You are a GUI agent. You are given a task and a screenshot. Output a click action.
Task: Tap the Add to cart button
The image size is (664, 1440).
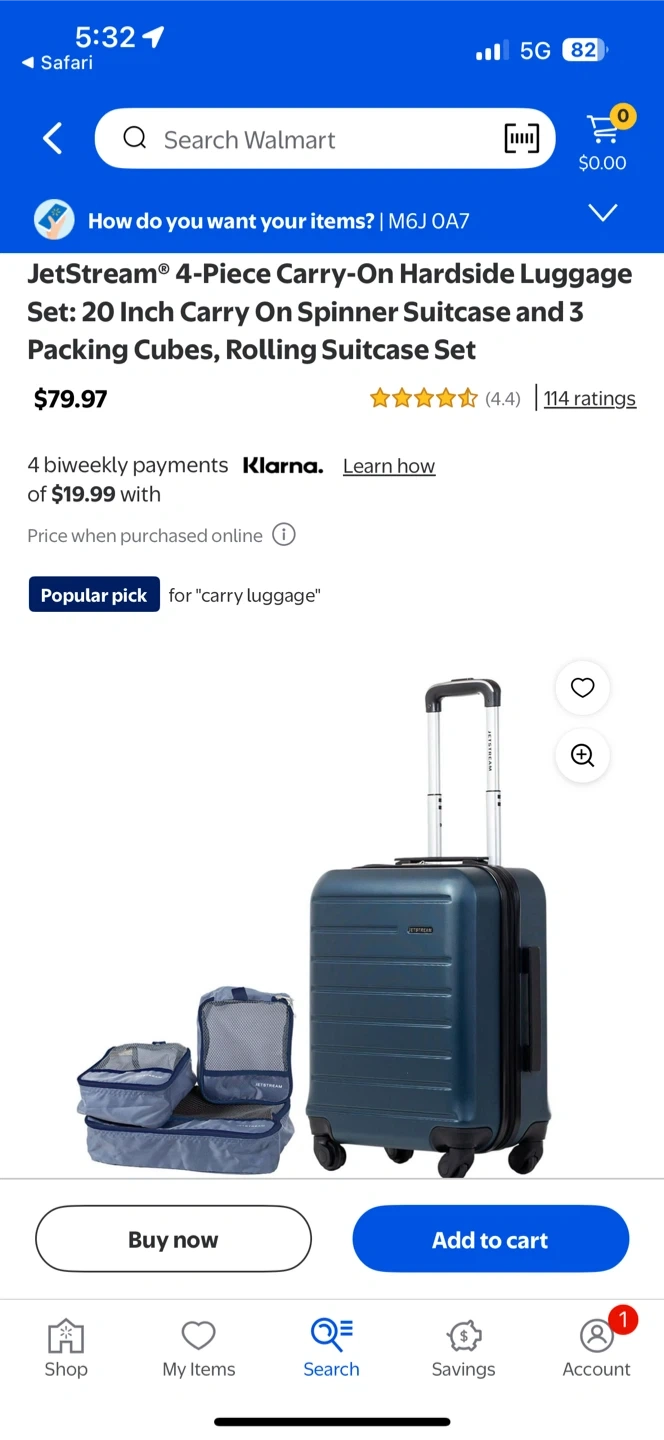pyautogui.click(x=490, y=1239)
